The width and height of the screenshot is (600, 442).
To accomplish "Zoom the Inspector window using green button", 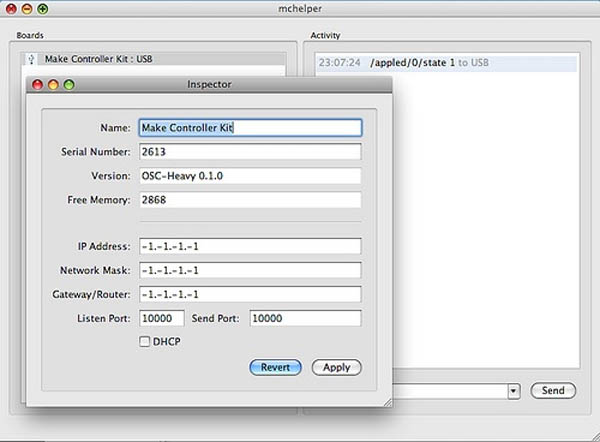I will (69, 85).
